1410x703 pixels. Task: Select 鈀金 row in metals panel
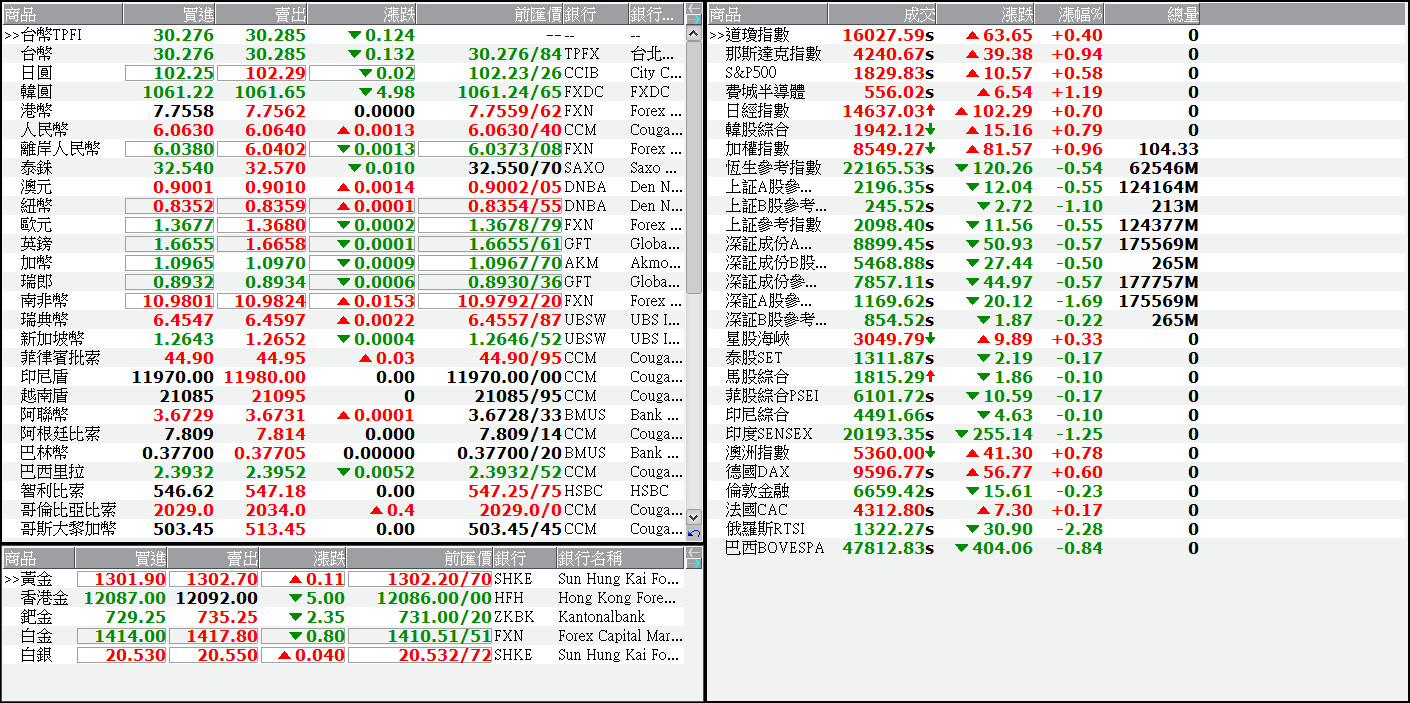click(343, 617)
